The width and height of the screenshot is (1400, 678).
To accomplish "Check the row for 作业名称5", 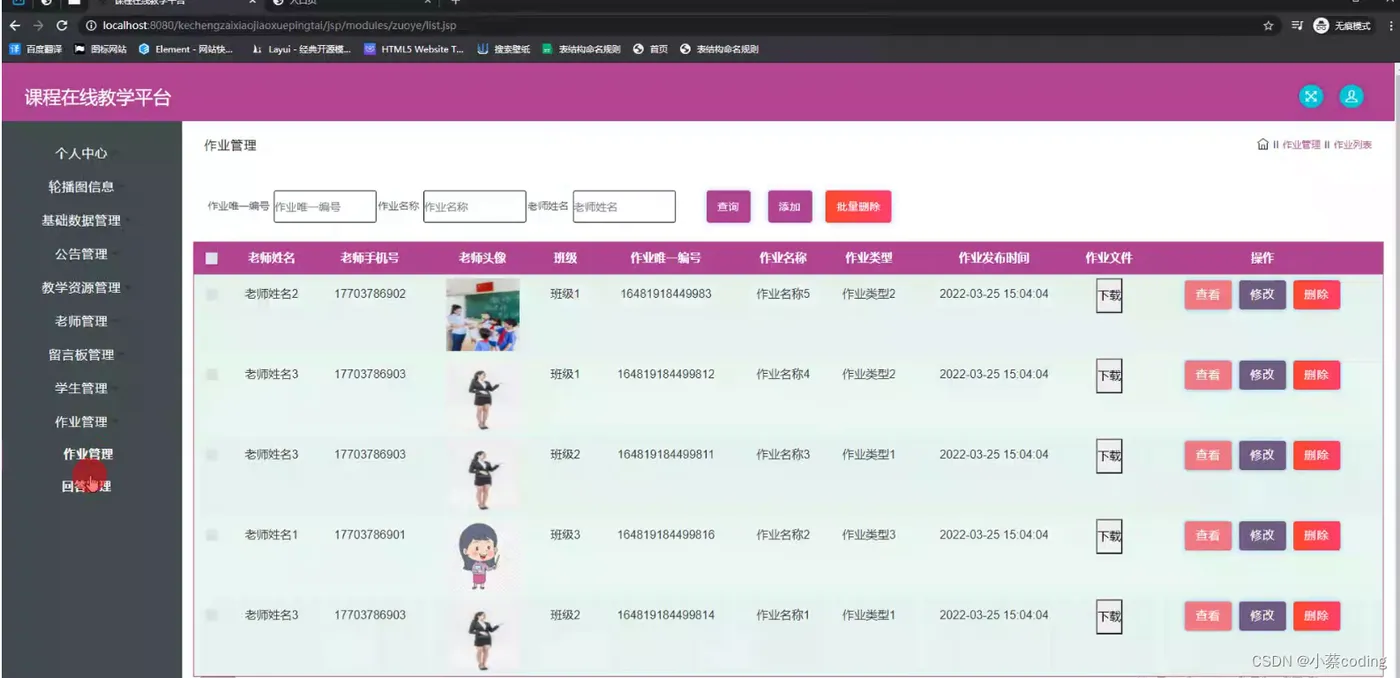I will click(211, 294).
